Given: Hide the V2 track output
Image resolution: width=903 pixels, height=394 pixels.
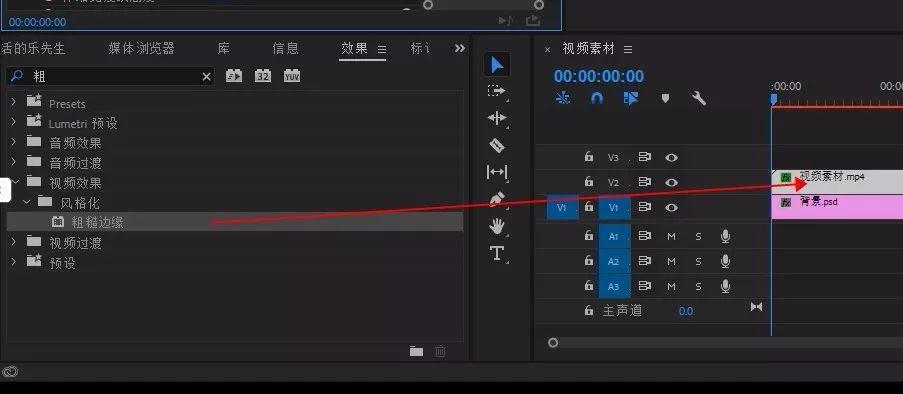Looking at the screenshot, I should [671, 183].
